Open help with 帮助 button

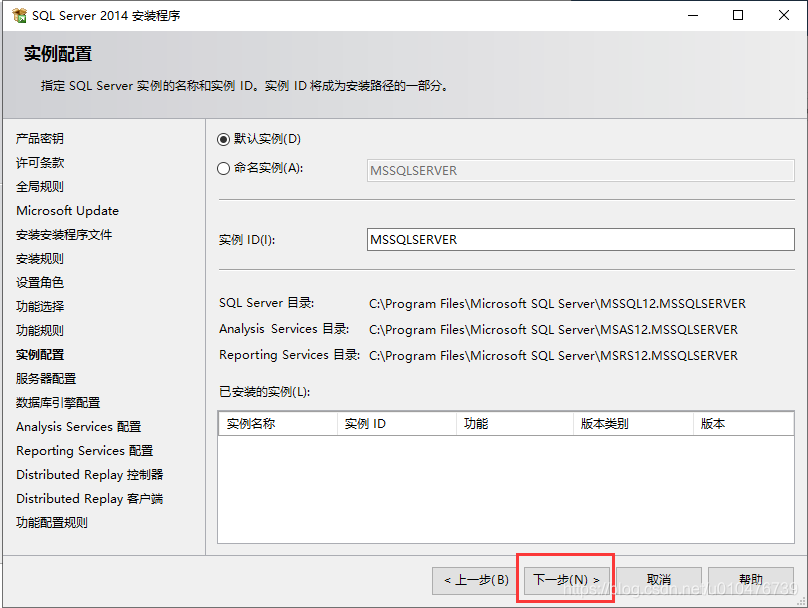tap(751, 580)
